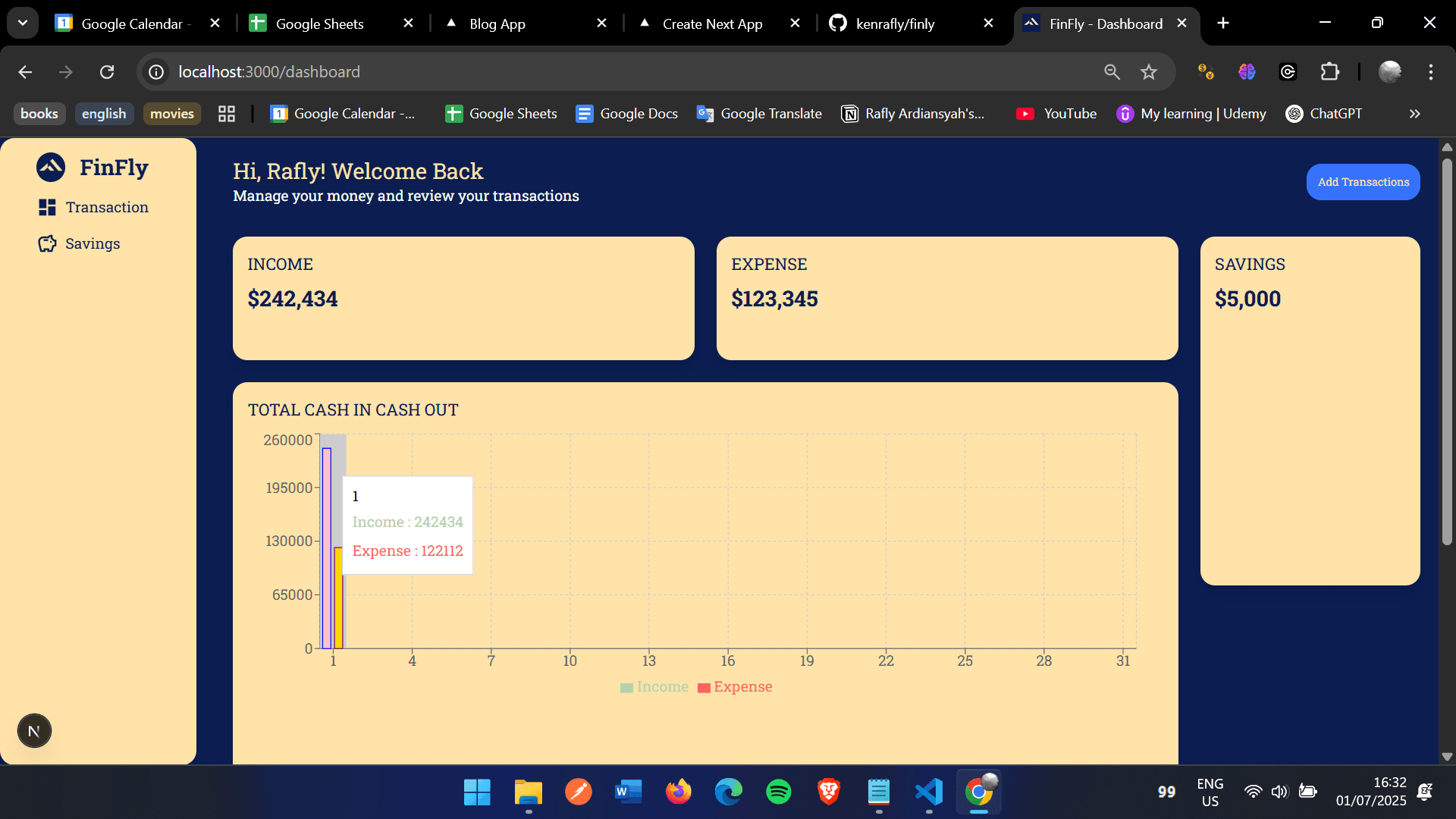Click the Grammarly extension icon

1288,71
